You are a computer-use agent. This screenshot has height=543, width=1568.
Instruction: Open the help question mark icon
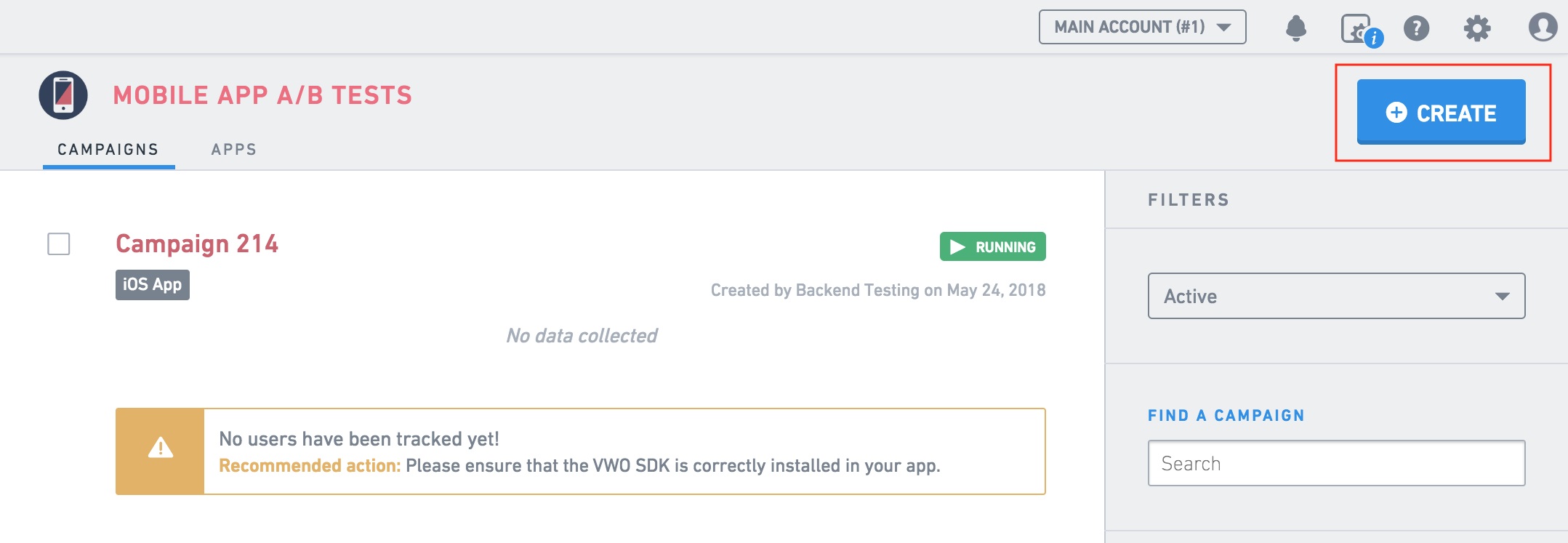(x=1416, y=28)
